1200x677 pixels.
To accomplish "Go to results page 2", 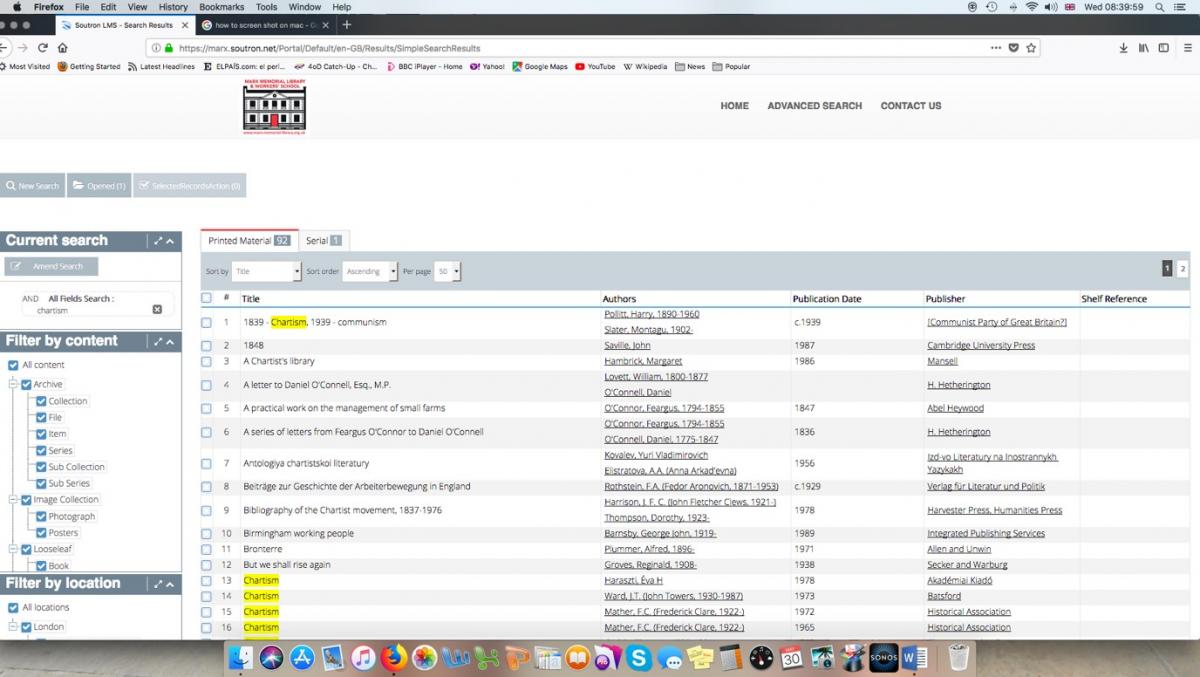I will click(x=1182, y=268).
